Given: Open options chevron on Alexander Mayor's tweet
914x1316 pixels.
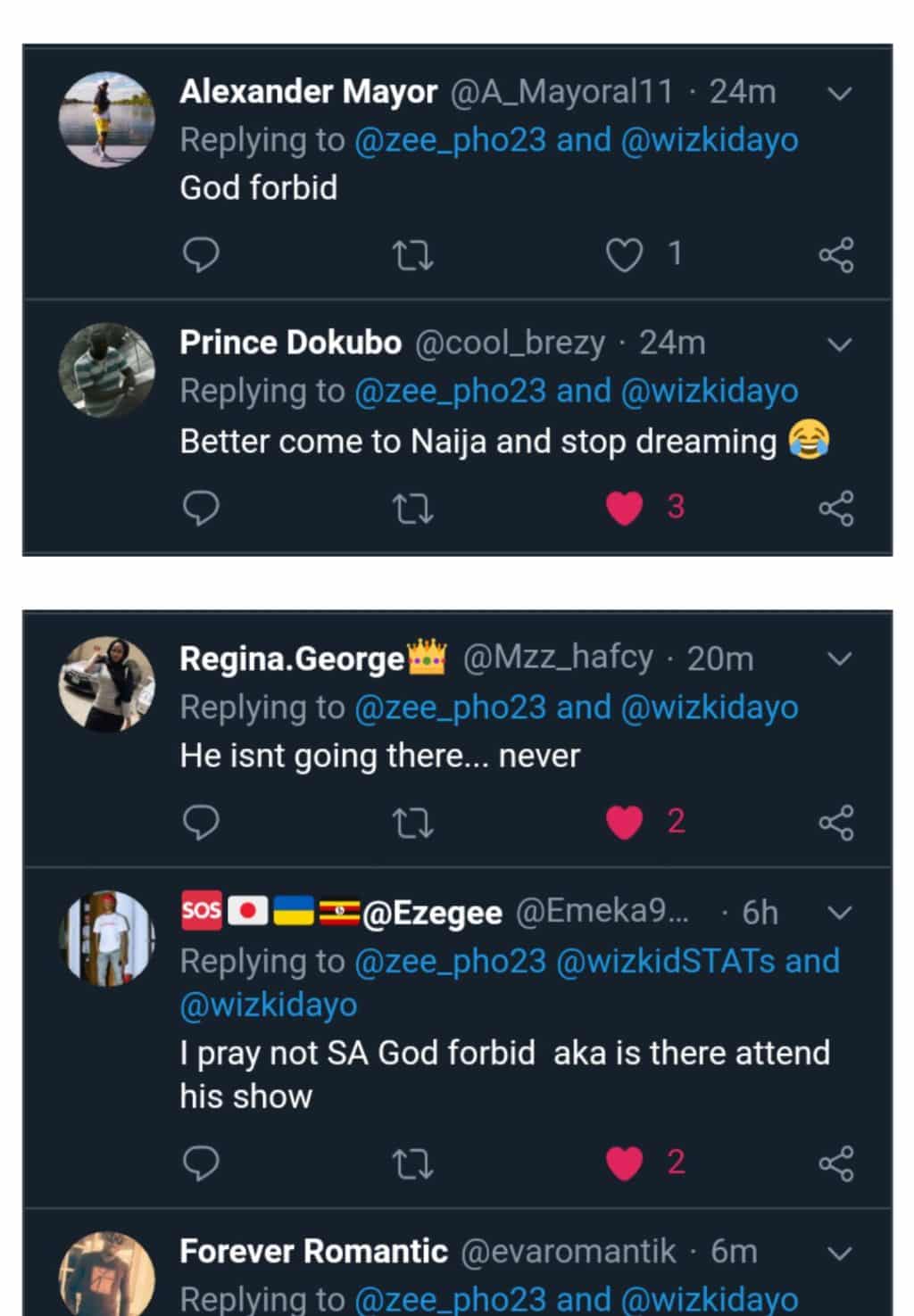Looking at the screenshot, I should (x=840, y=93).
